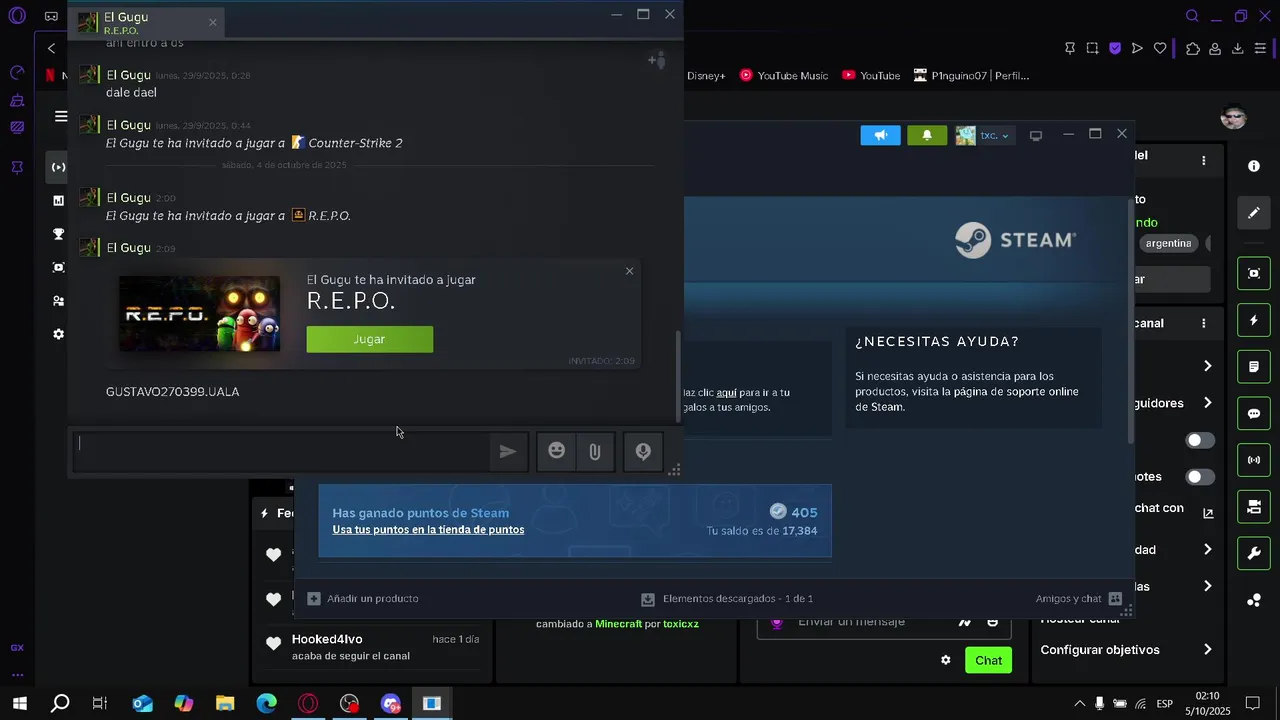
Task: Click the Steam announcements megaphone button
Action: click(880, 135)
